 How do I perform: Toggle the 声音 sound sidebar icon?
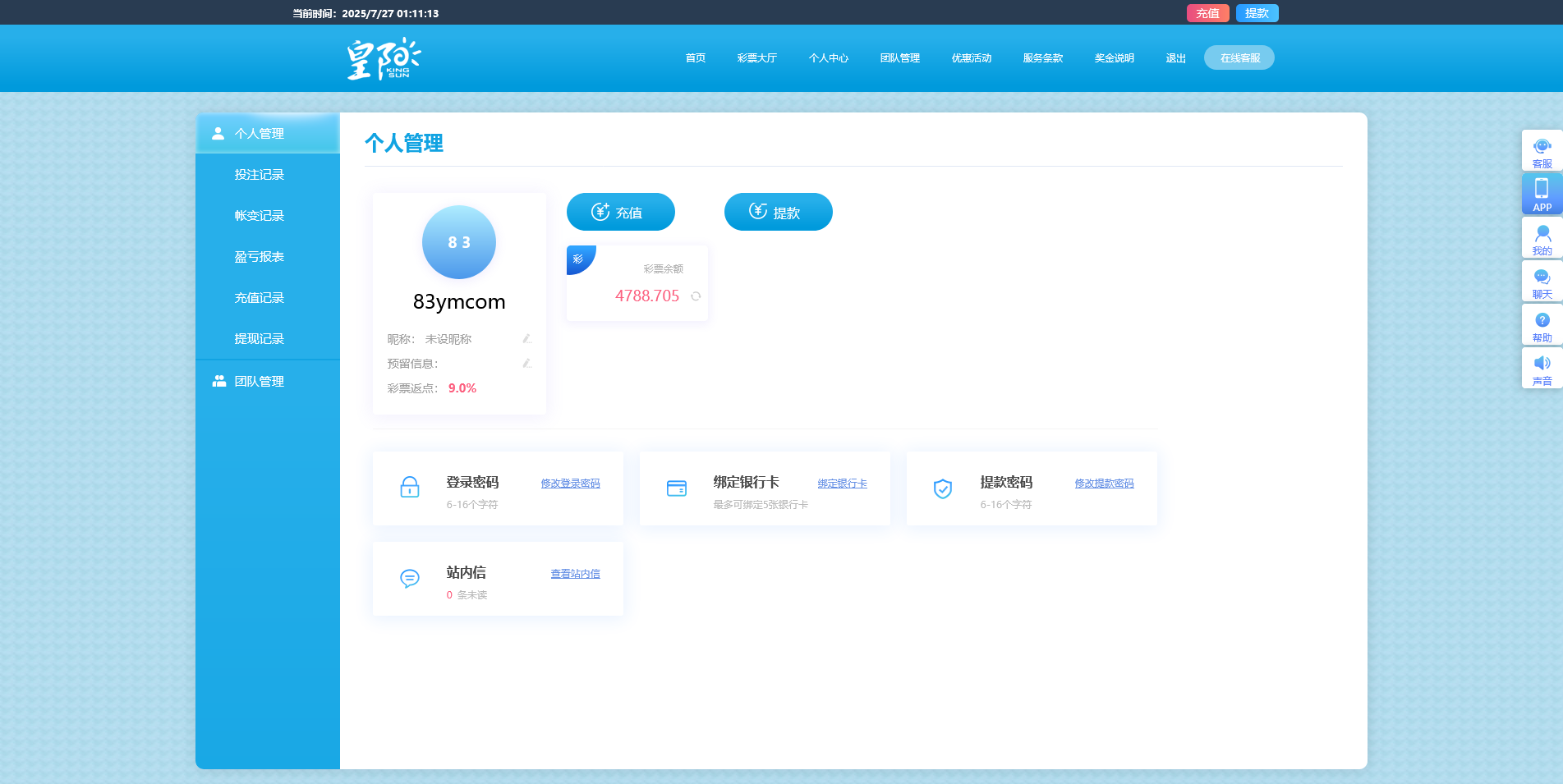coord(1542,369)
